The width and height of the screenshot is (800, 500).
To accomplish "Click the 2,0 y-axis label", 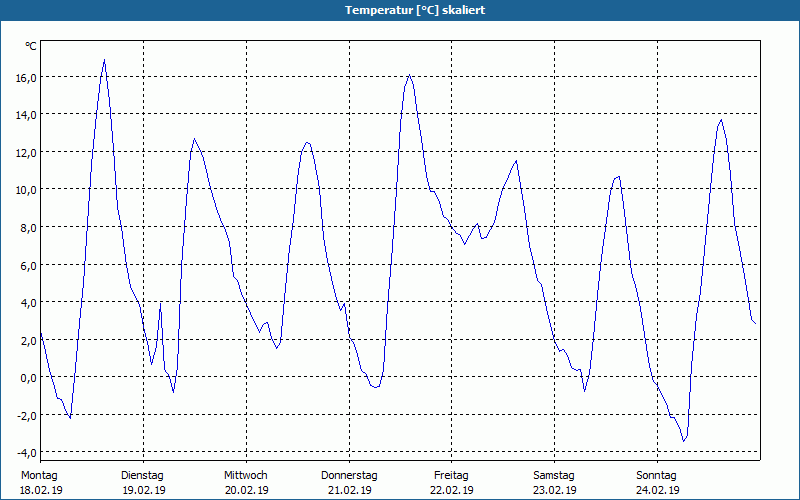I will [28, 340].
